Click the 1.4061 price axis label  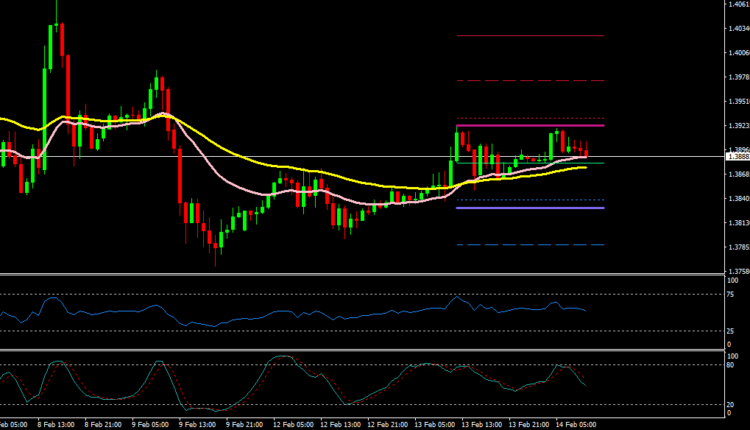tap(736, 4)
